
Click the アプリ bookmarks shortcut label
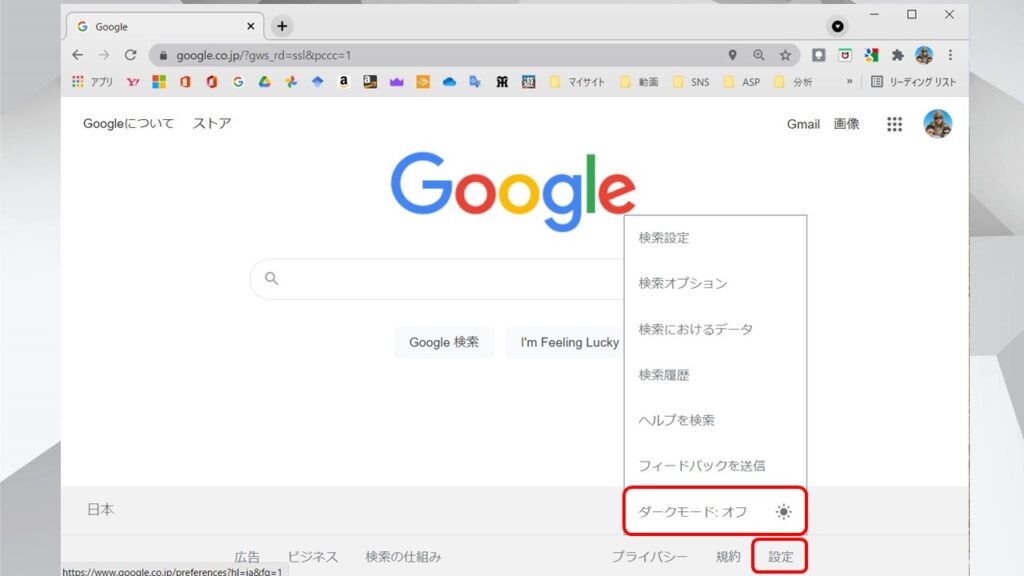(x=101, y=82)
